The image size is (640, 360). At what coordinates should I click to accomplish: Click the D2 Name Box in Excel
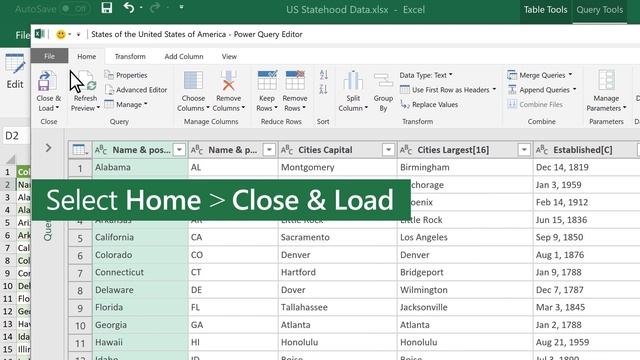coord(16,136)
